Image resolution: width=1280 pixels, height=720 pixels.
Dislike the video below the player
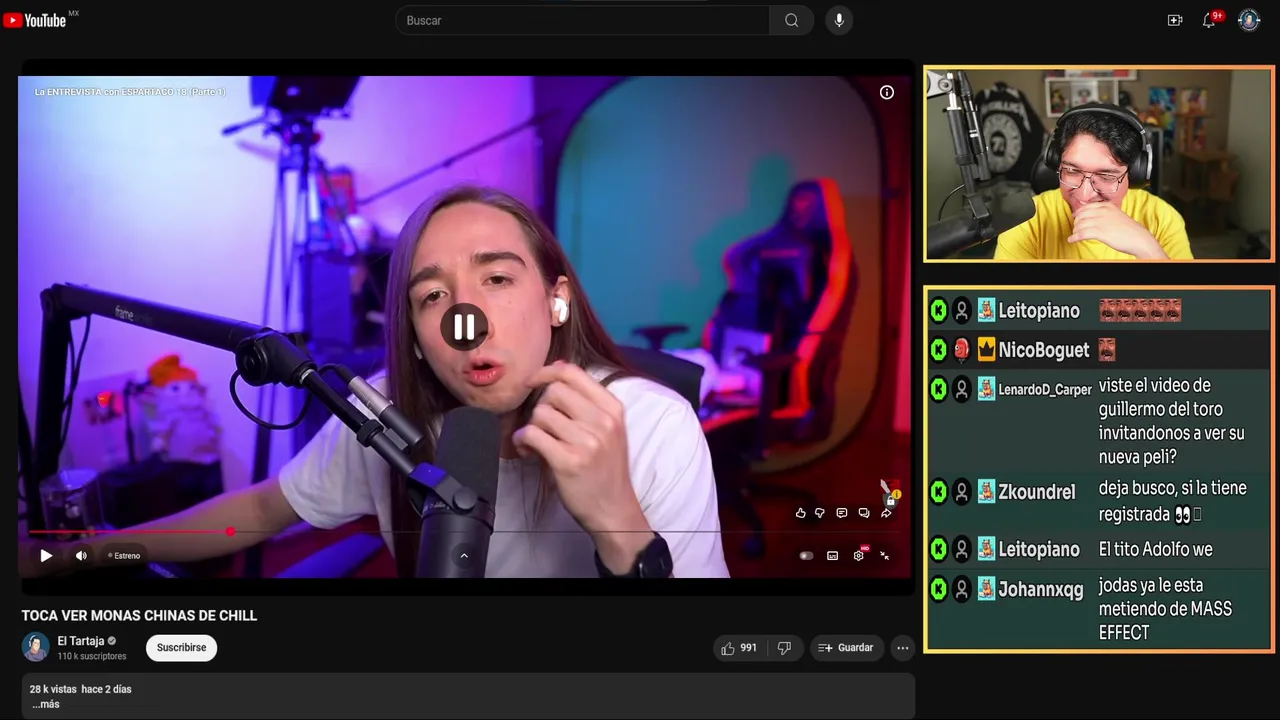point(784,648)
